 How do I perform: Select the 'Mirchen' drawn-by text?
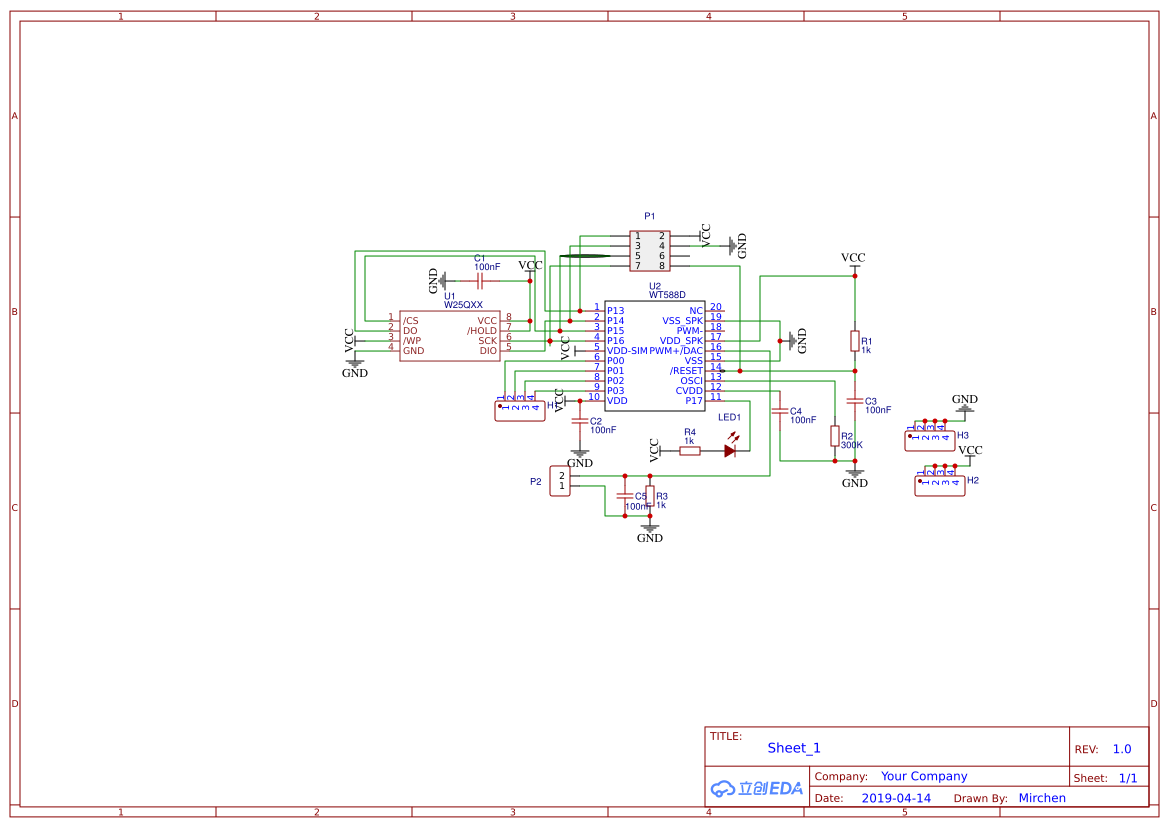[1042, 798]
